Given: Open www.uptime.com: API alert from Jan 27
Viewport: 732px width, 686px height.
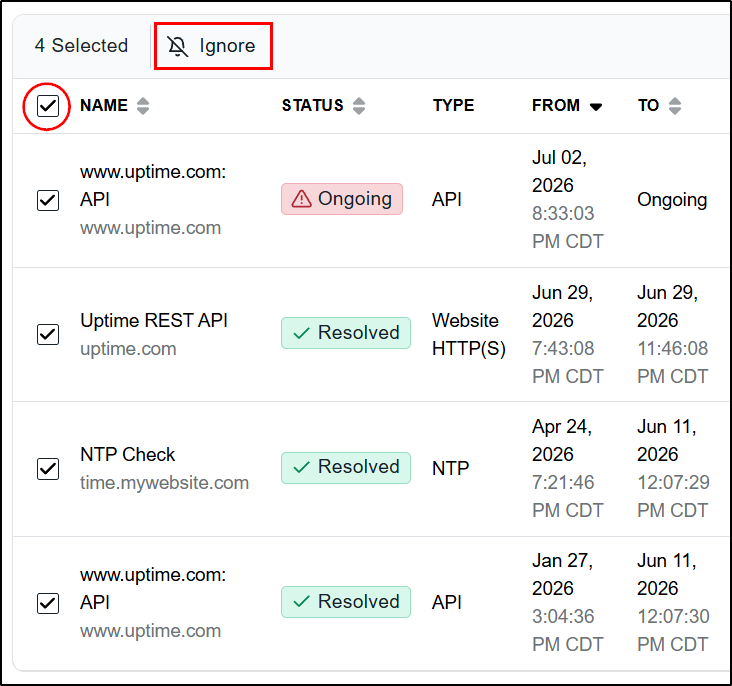Looking at the screenshot, I should coord(153,588).
